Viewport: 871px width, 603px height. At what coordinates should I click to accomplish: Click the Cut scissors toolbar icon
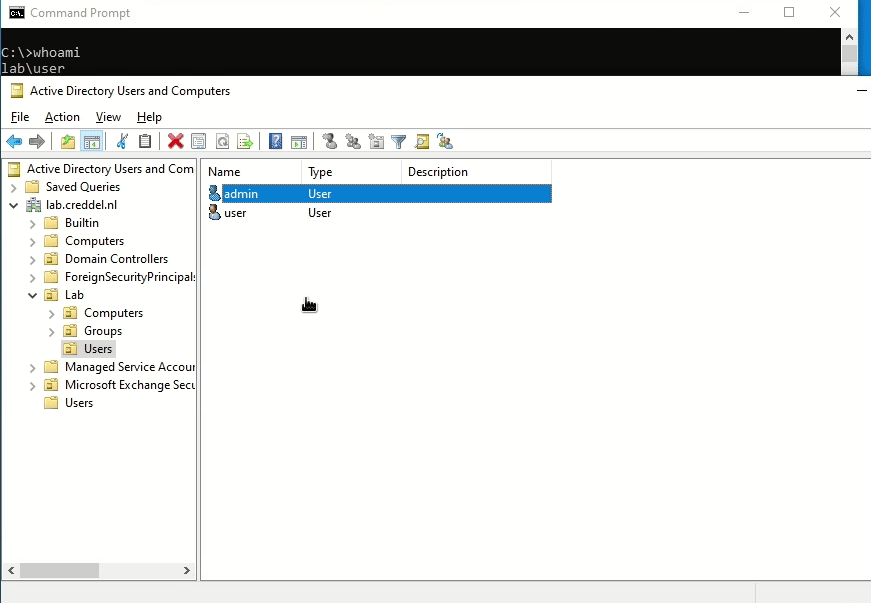(122, 142)
